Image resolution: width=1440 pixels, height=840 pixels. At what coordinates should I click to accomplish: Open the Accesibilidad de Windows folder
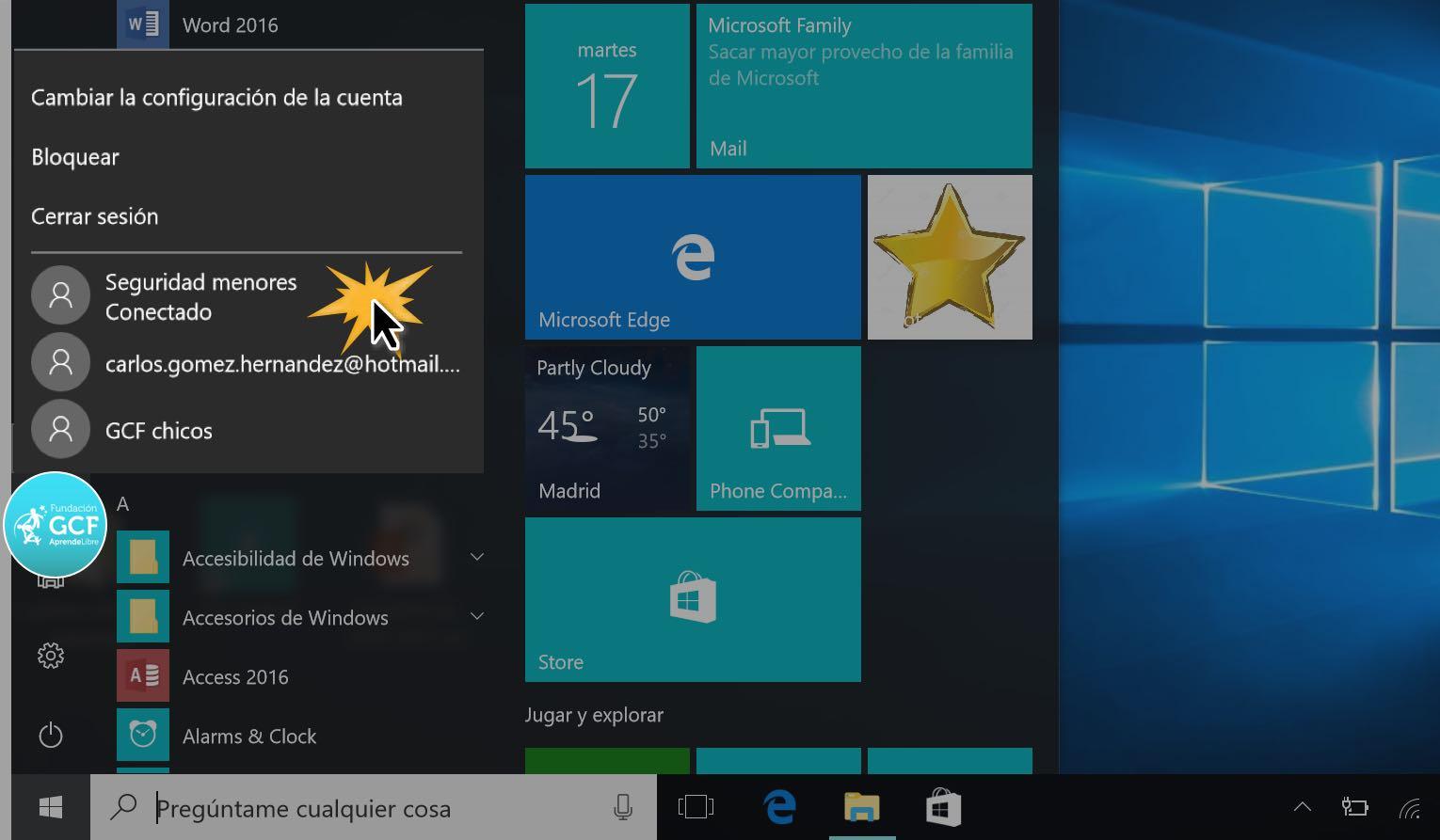tap(299, 558)
